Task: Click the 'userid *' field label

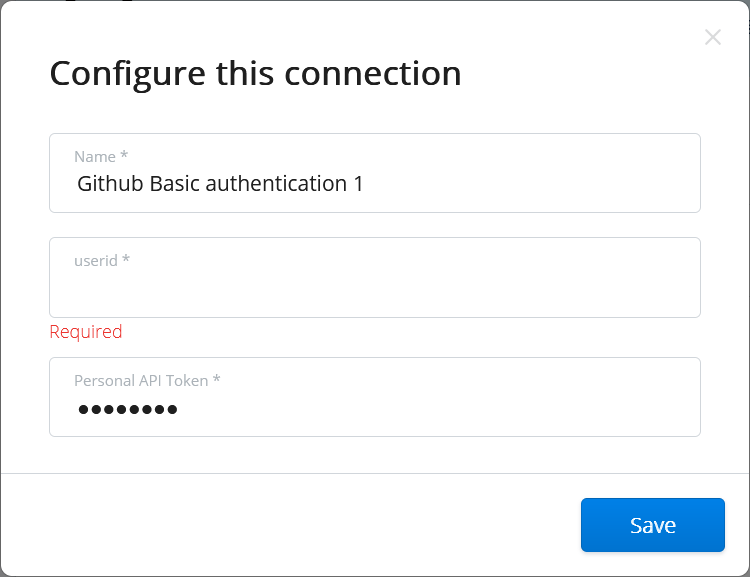Action: (x=102, y=261)
